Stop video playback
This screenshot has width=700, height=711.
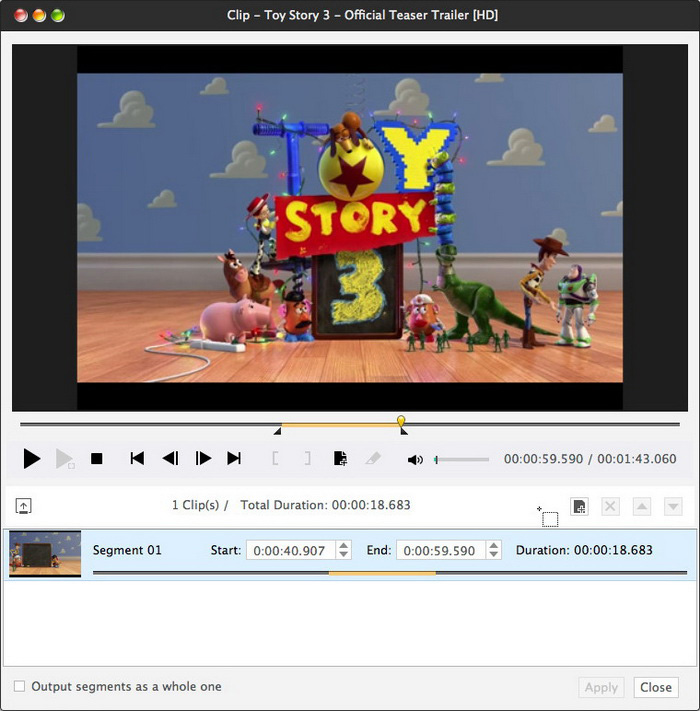[97, 458]
